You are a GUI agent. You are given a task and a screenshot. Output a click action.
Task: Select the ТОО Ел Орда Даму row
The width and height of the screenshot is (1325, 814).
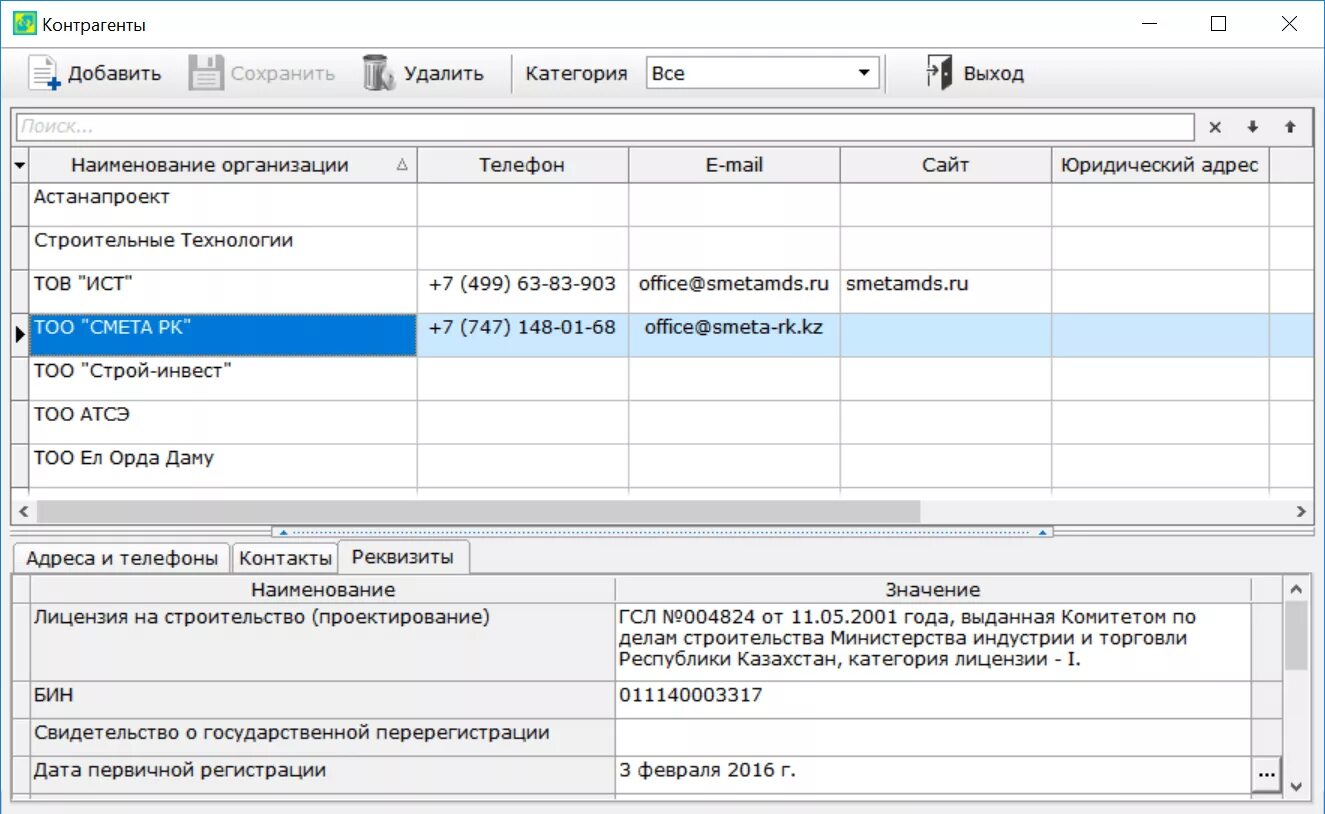[223, 466]
